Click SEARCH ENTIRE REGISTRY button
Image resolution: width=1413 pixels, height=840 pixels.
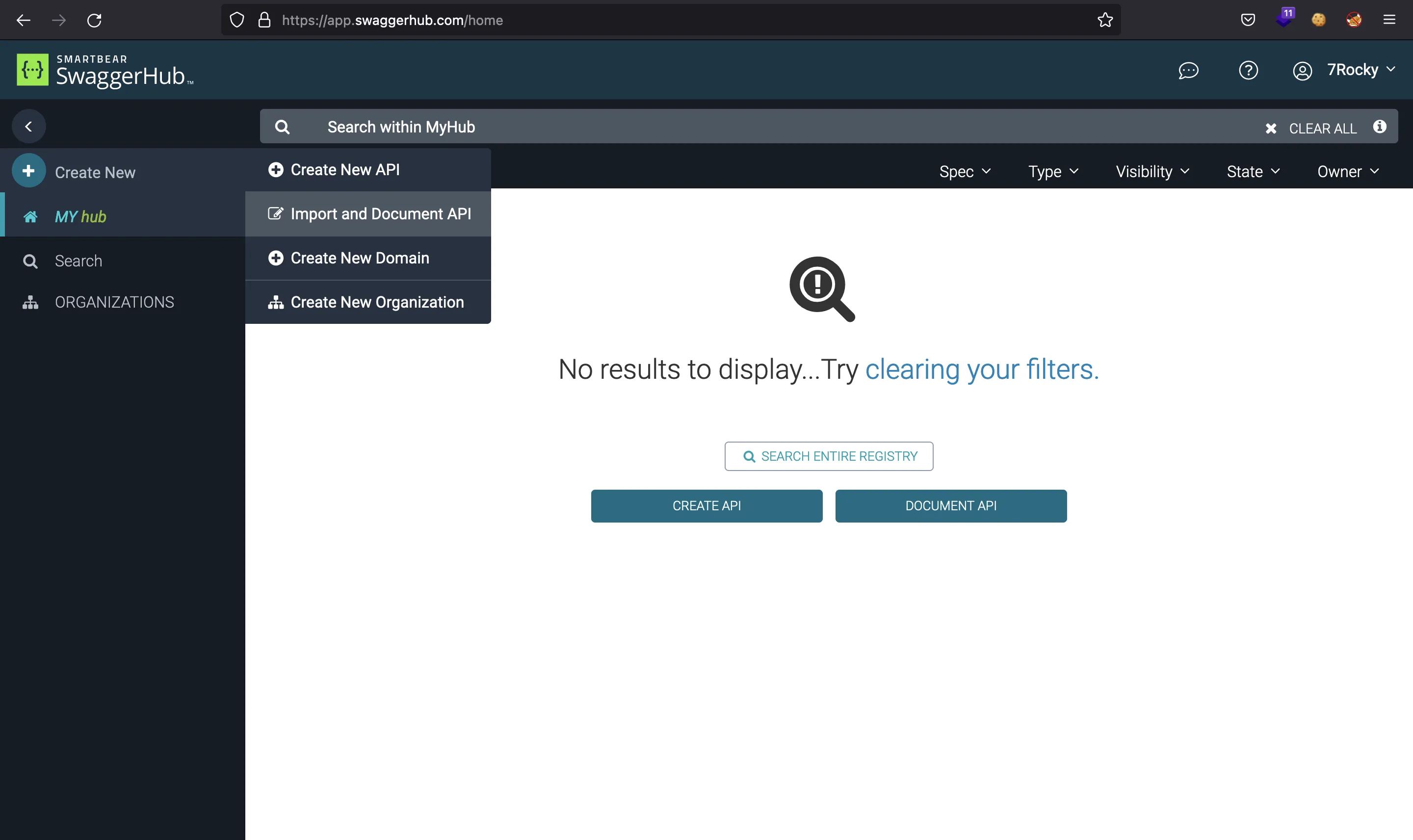[829, 456]
